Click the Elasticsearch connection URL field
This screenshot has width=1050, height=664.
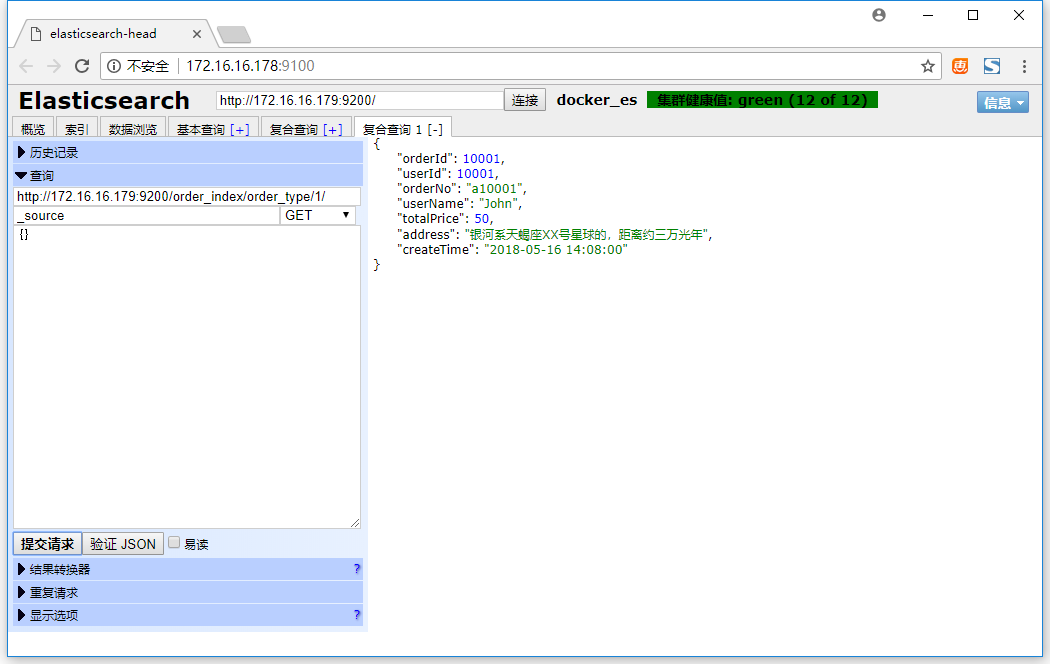[360, 100]
